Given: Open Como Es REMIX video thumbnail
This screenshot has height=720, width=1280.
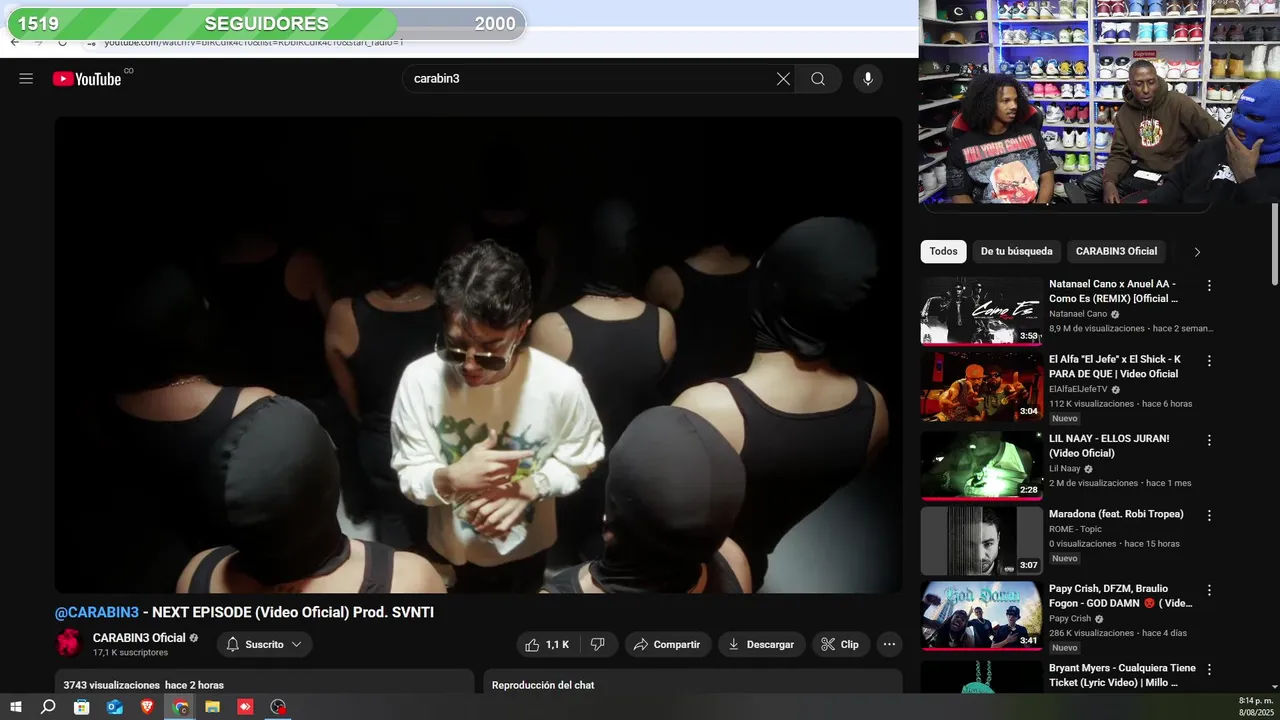Looking at the screenshot, I should coord(981,311).
